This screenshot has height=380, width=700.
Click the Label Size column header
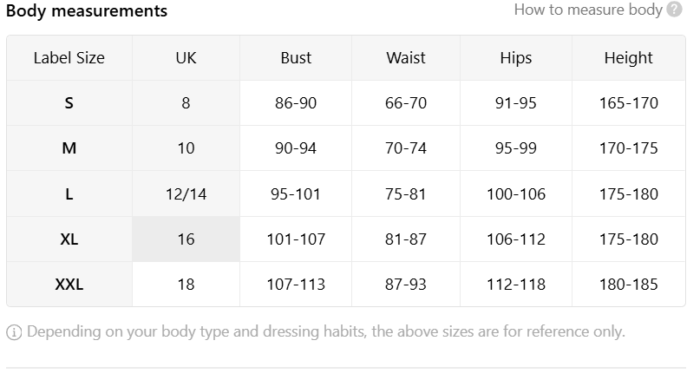[69, 58]
